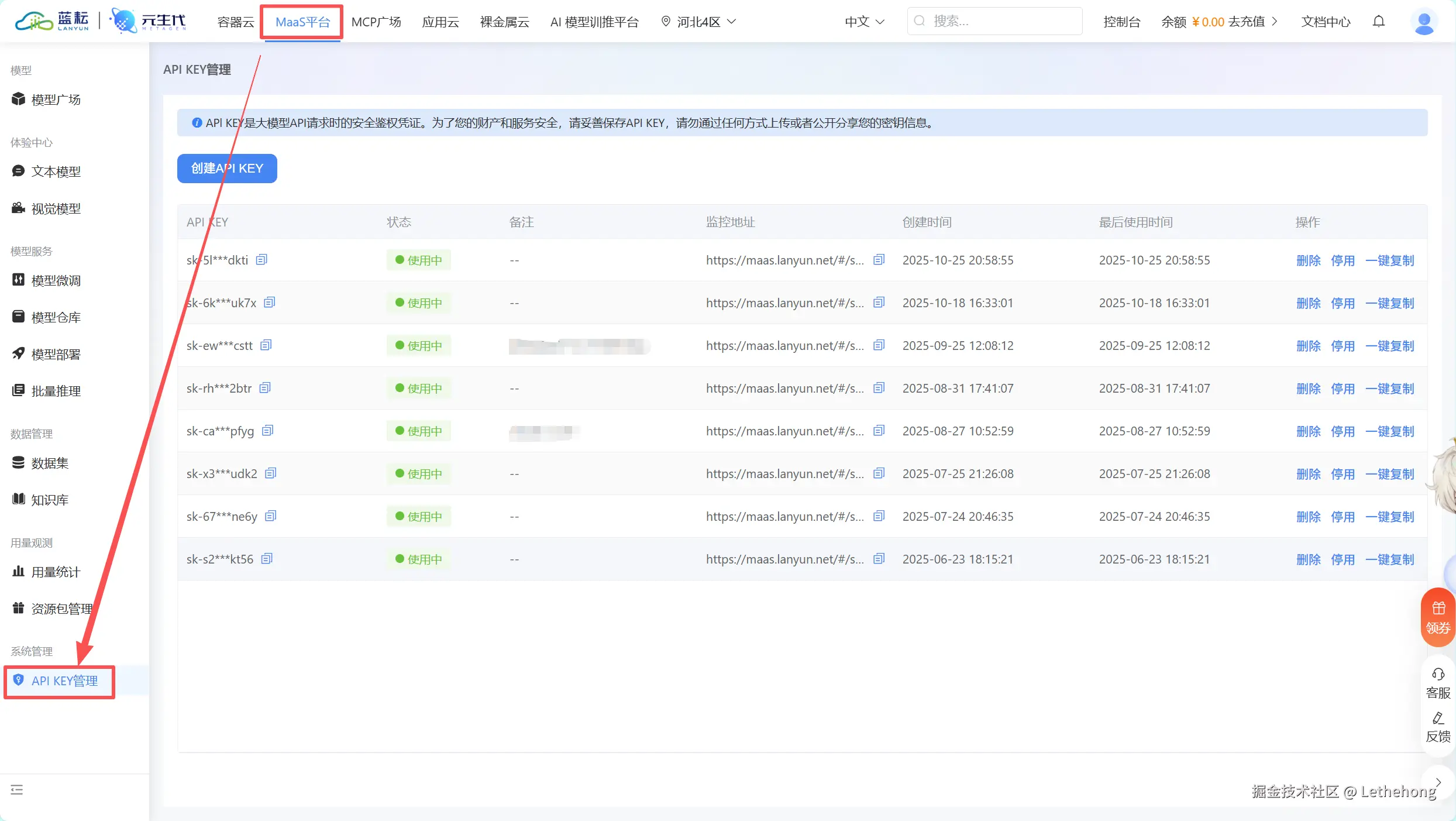Open the 领券 coupon widget
Screen dimensions: 1456x821
click(x=1438, y=617)
